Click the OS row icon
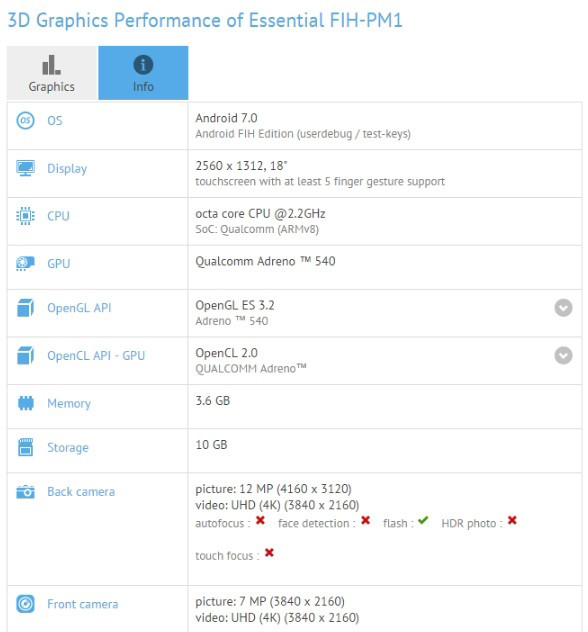The width and height of the screenshot is (588, 632). pos(25,121)
